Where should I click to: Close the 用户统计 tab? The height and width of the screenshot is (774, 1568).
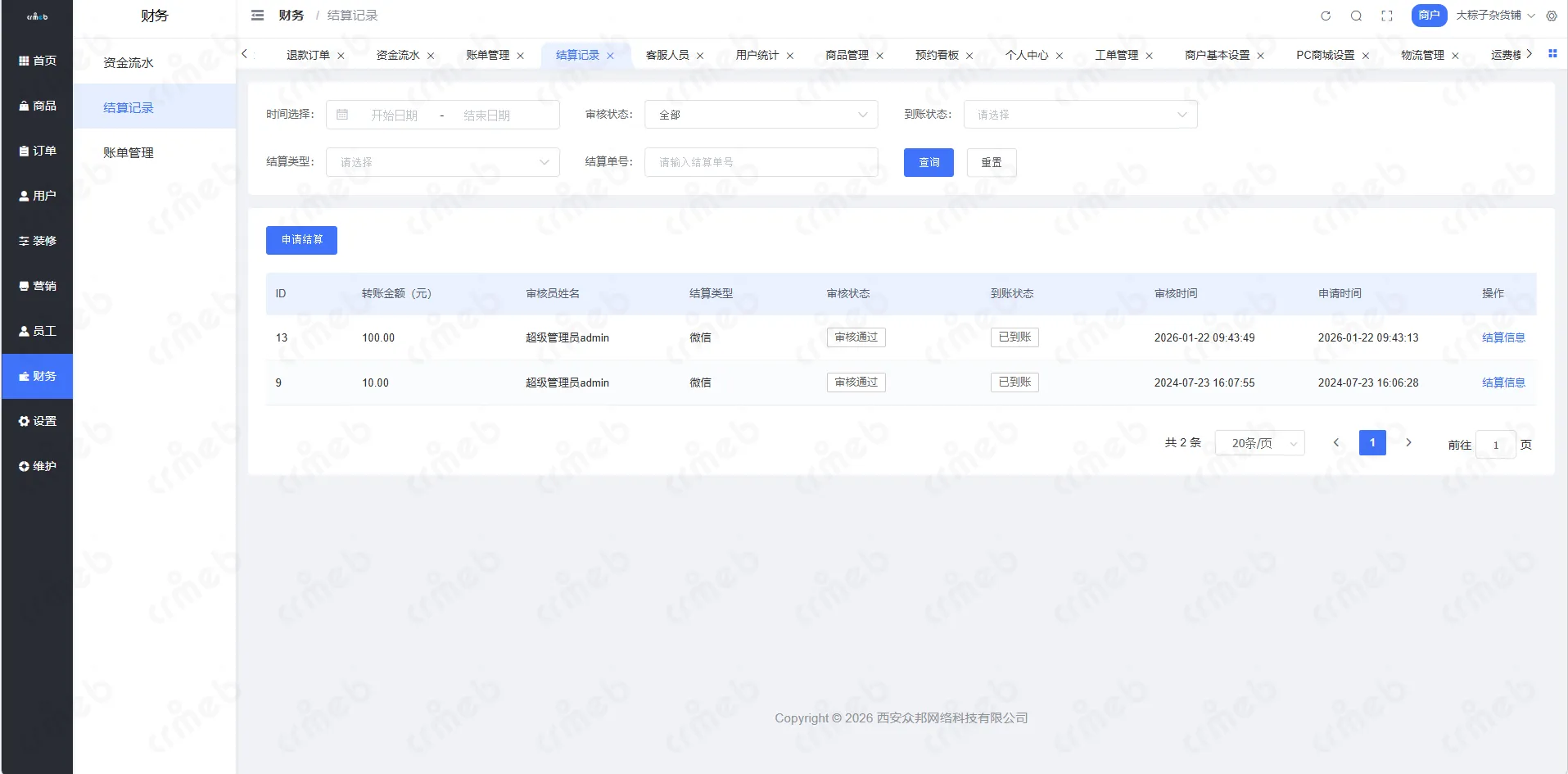coord(790,56)
